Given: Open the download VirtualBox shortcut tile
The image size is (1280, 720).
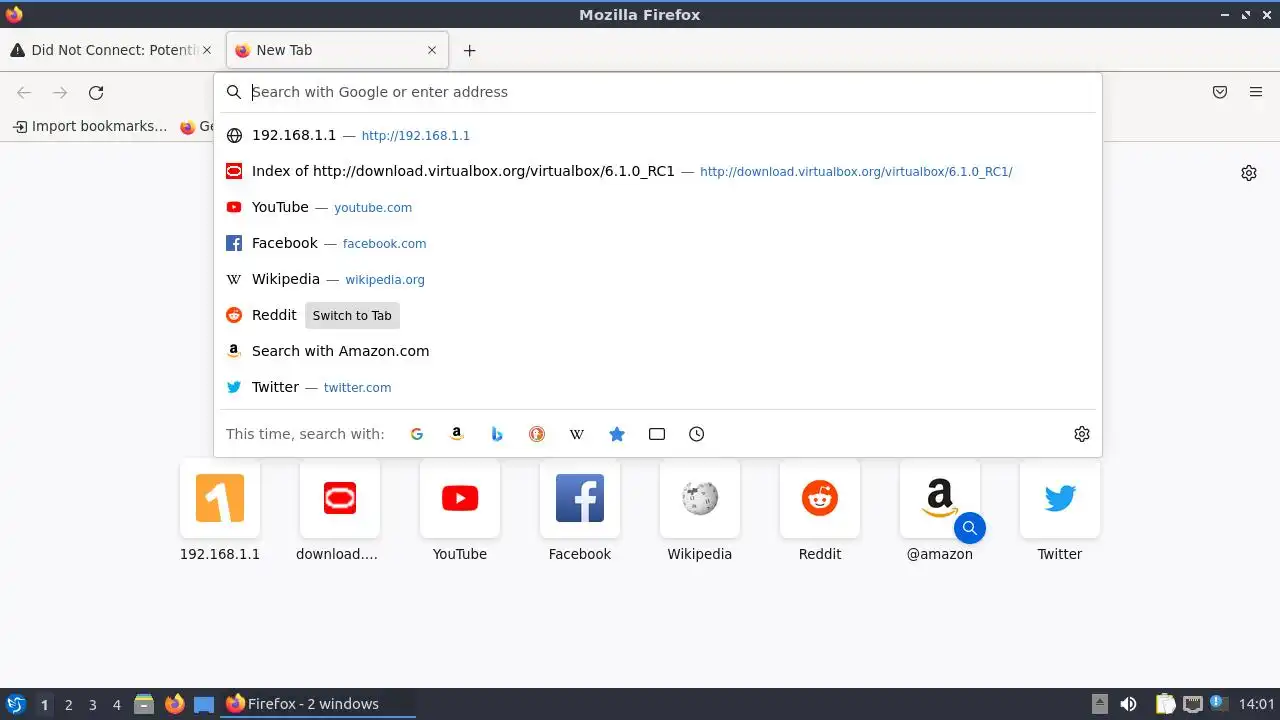Looking at the screenshot, I should point(340,498).
